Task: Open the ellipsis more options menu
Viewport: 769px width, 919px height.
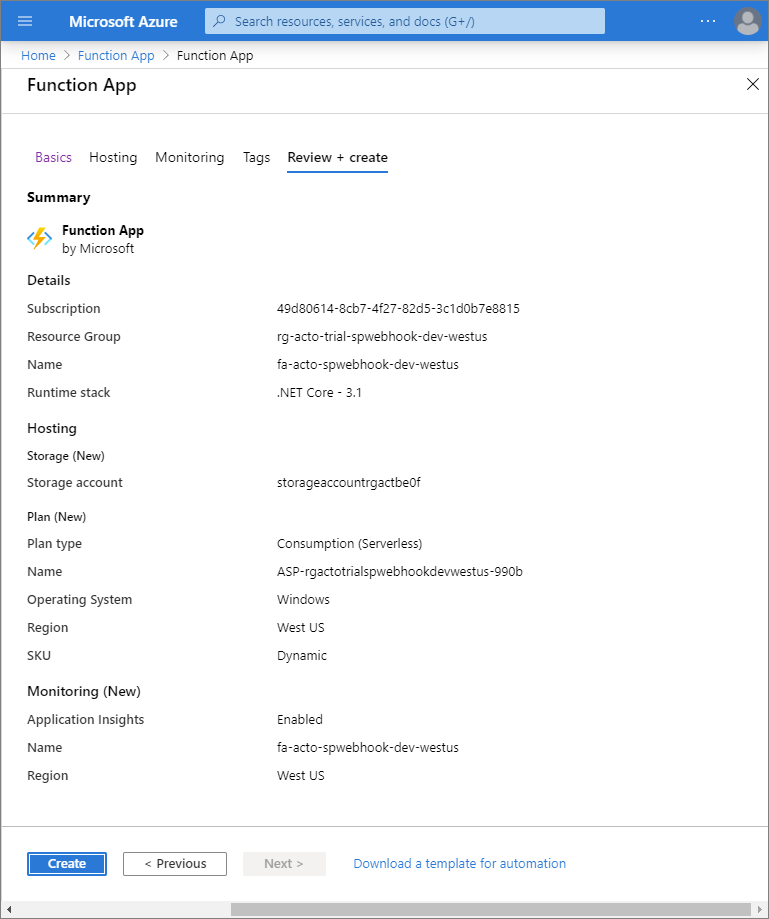Action: coord(707,21)
